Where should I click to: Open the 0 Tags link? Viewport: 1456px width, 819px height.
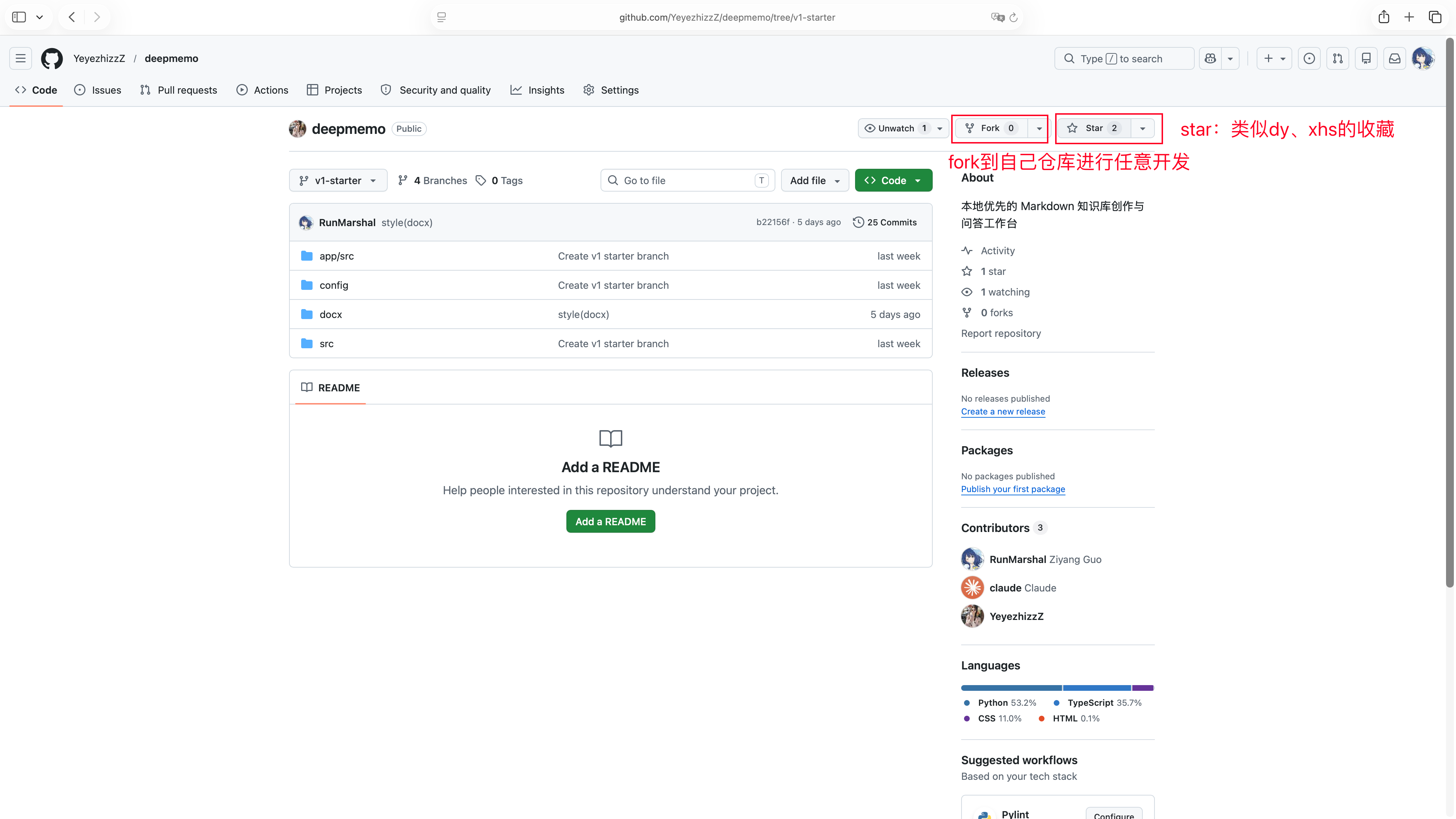(x=499, y=180)
